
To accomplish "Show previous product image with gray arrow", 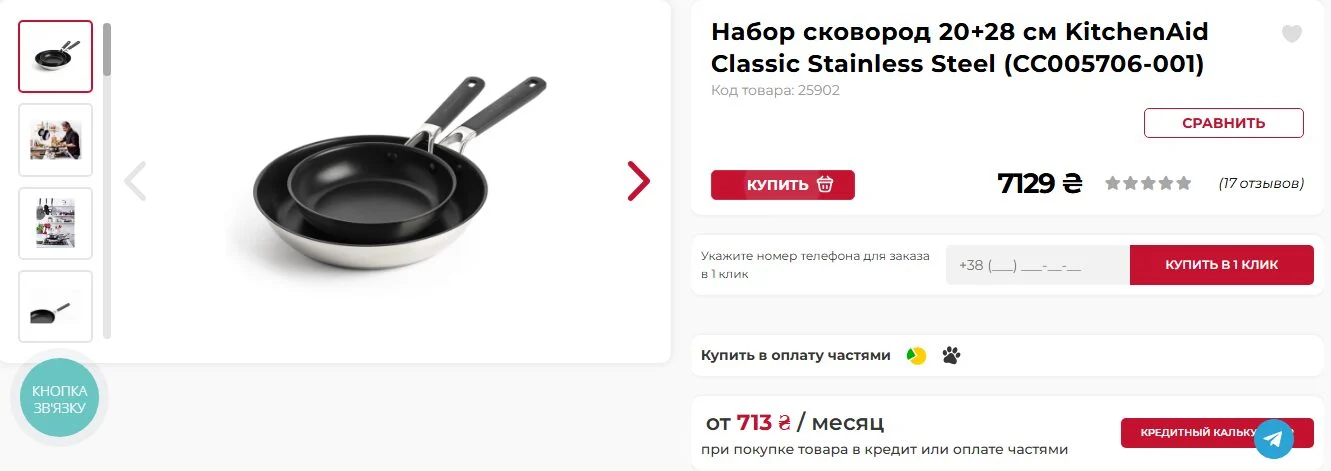I will point(135,181).
